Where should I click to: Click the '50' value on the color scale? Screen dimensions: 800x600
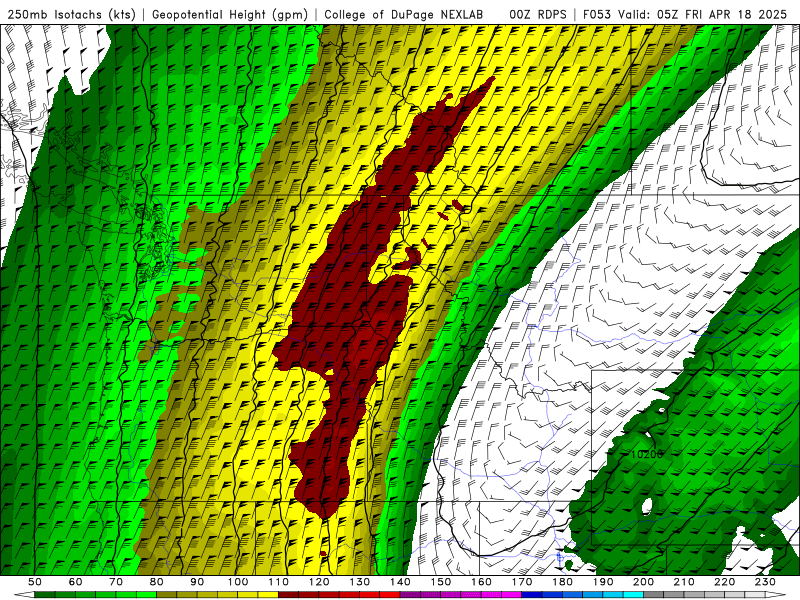pyautogui.click(x=35, y=582)
